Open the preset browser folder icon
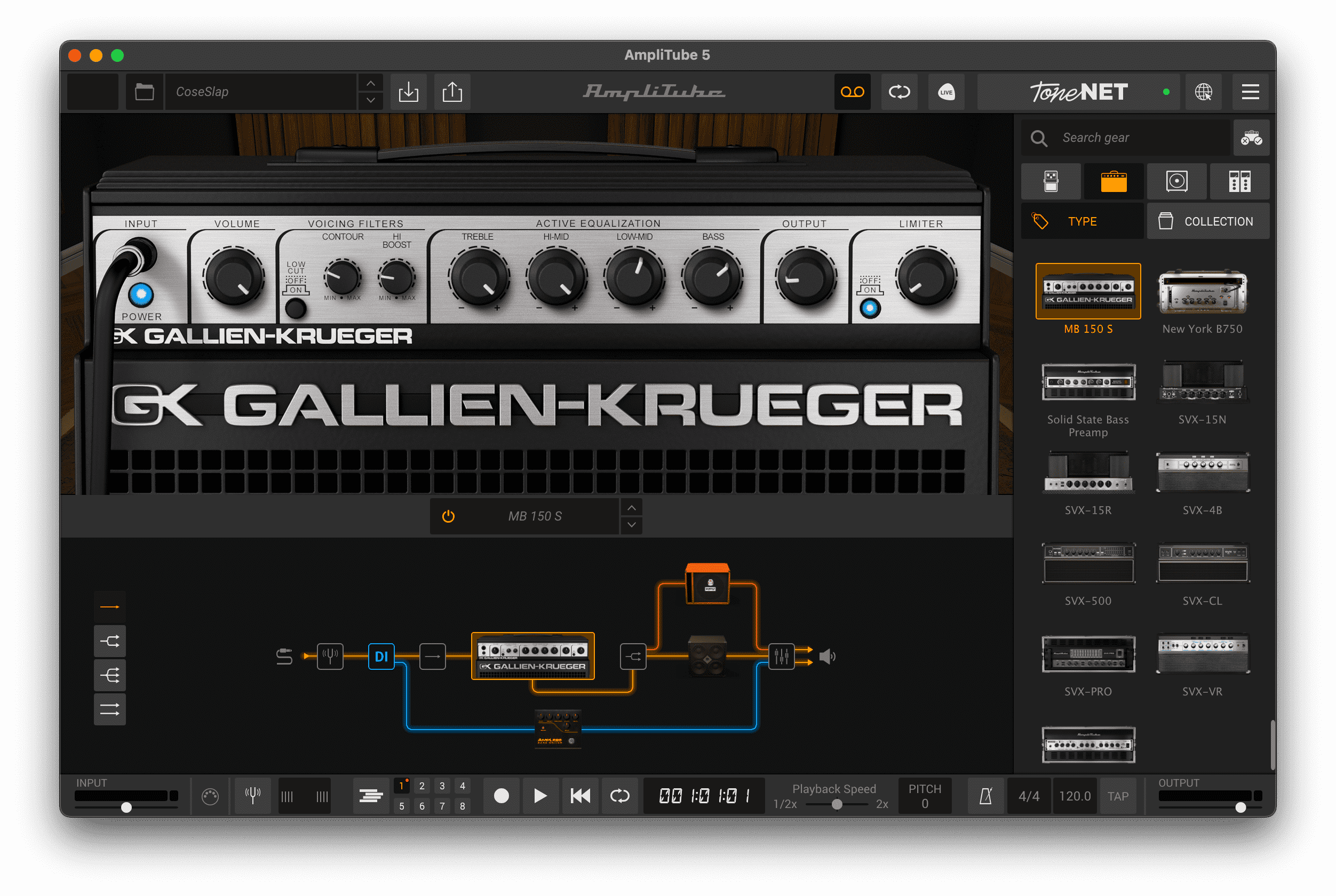 (x=144, y=91)
